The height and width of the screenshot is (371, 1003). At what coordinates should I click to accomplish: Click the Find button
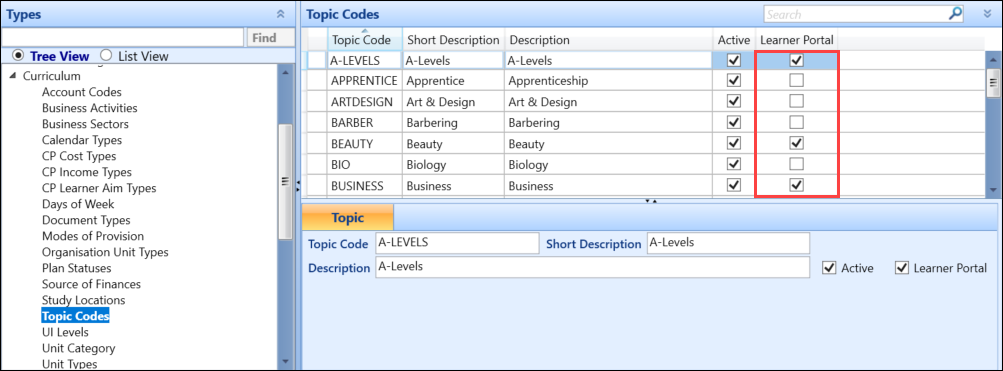pyautogui.click(x=271, y=38)
